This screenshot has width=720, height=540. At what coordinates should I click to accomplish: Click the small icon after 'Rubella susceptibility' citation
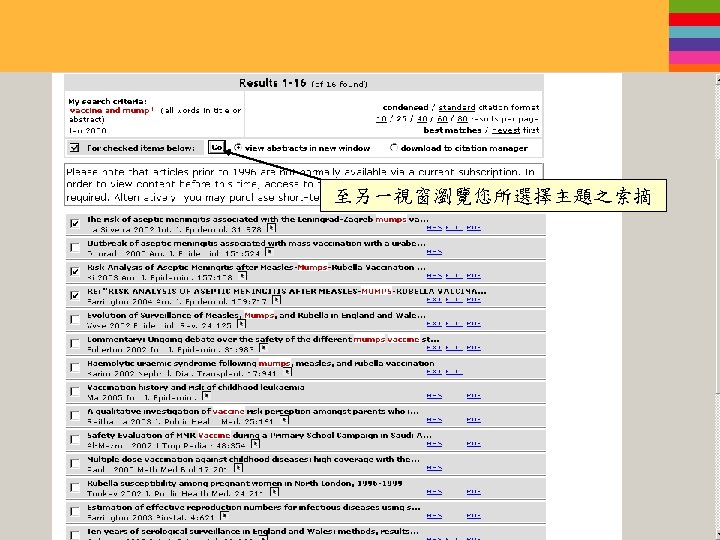coord(274,492)
